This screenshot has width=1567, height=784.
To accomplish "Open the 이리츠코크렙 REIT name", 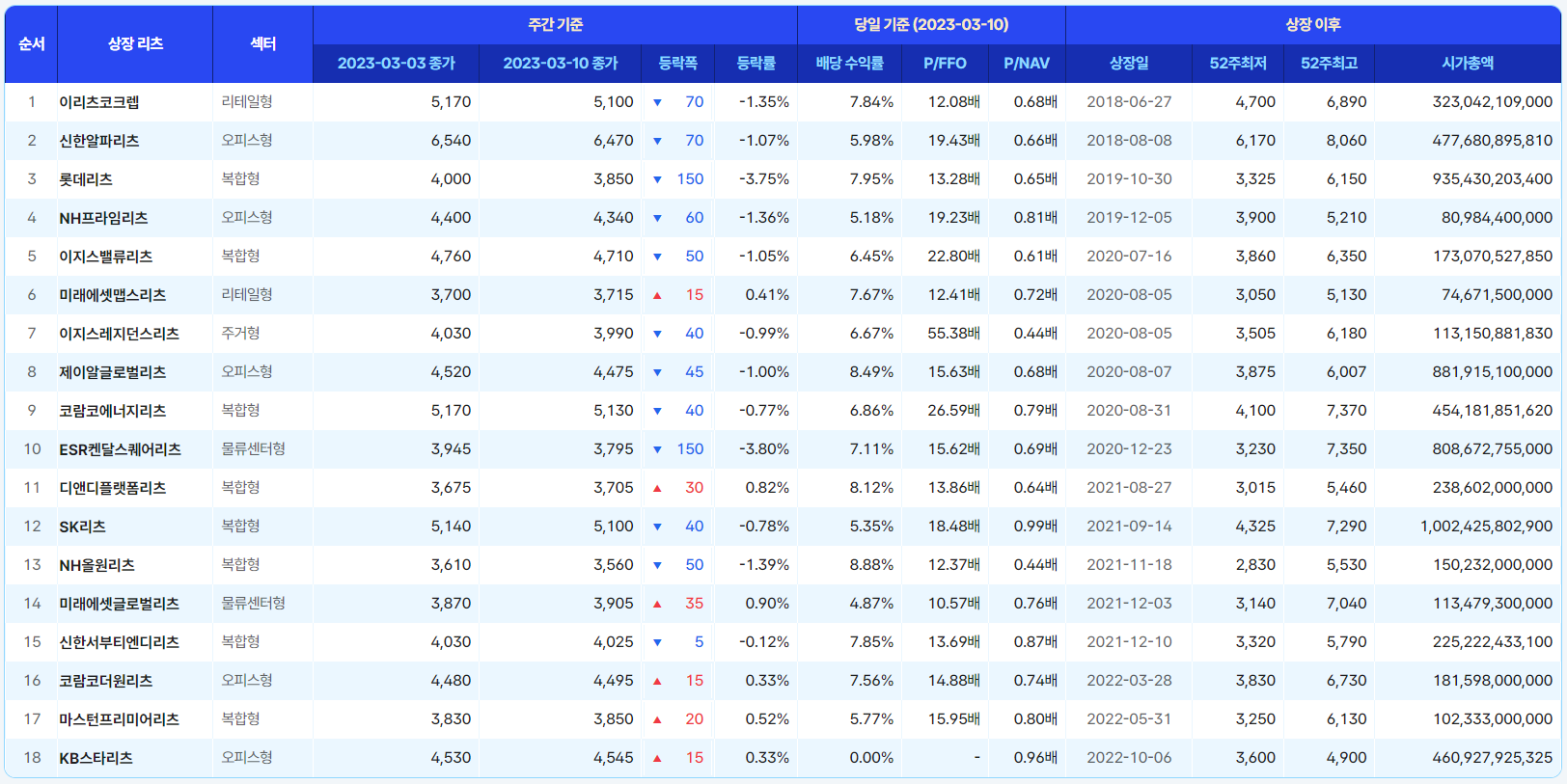I will point(99,102).
